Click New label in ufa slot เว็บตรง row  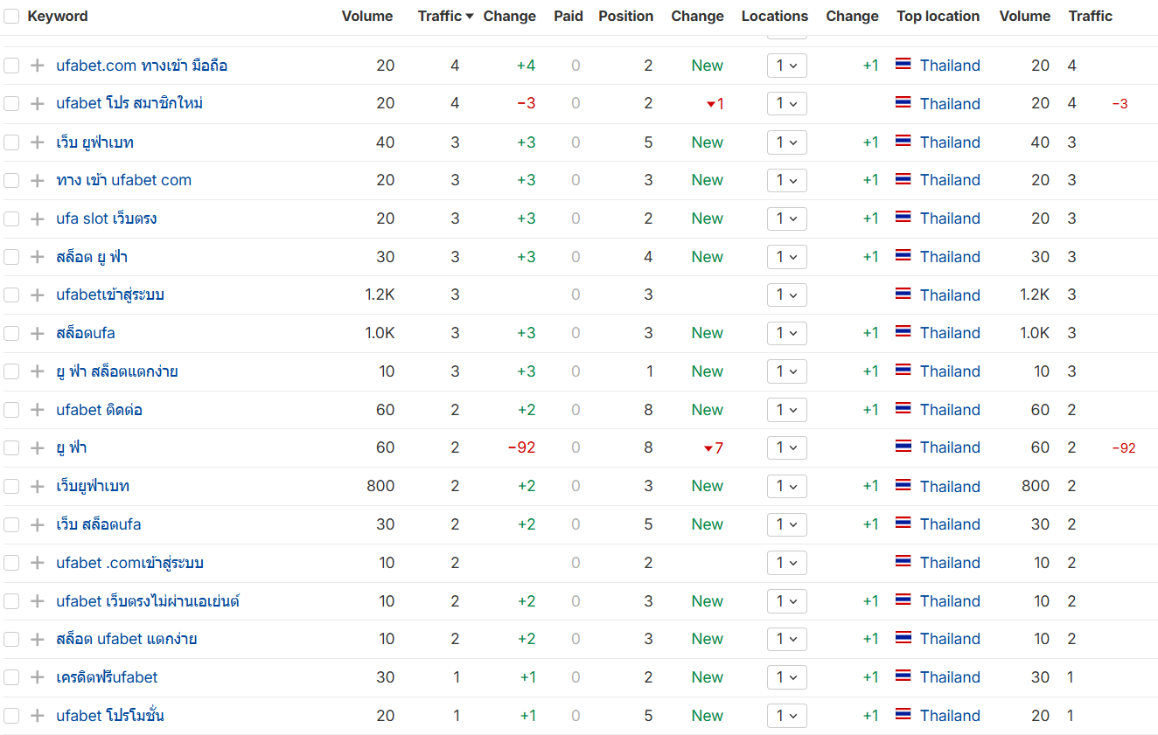click(707, 219)
